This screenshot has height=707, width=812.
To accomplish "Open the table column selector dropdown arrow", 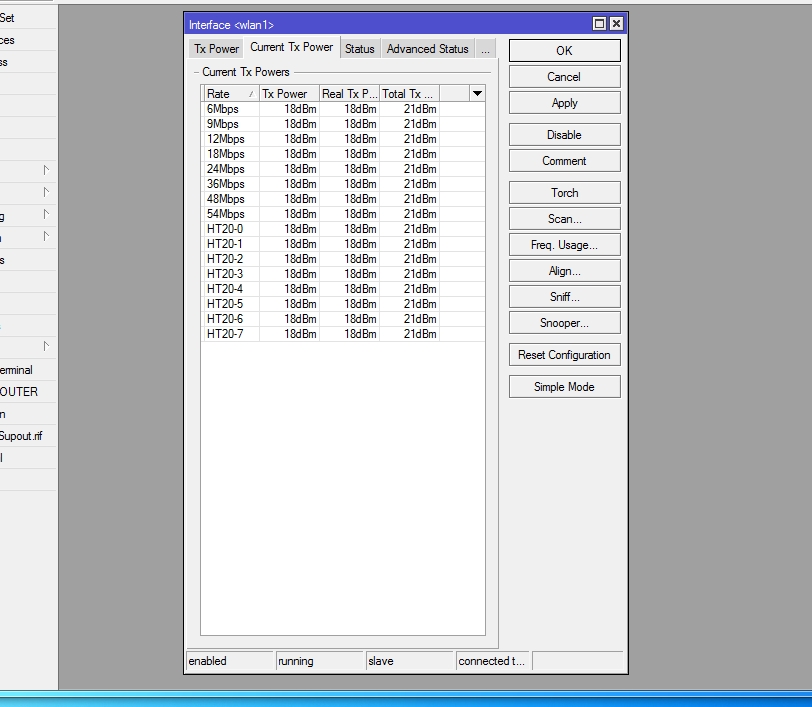I will point(477,94).
